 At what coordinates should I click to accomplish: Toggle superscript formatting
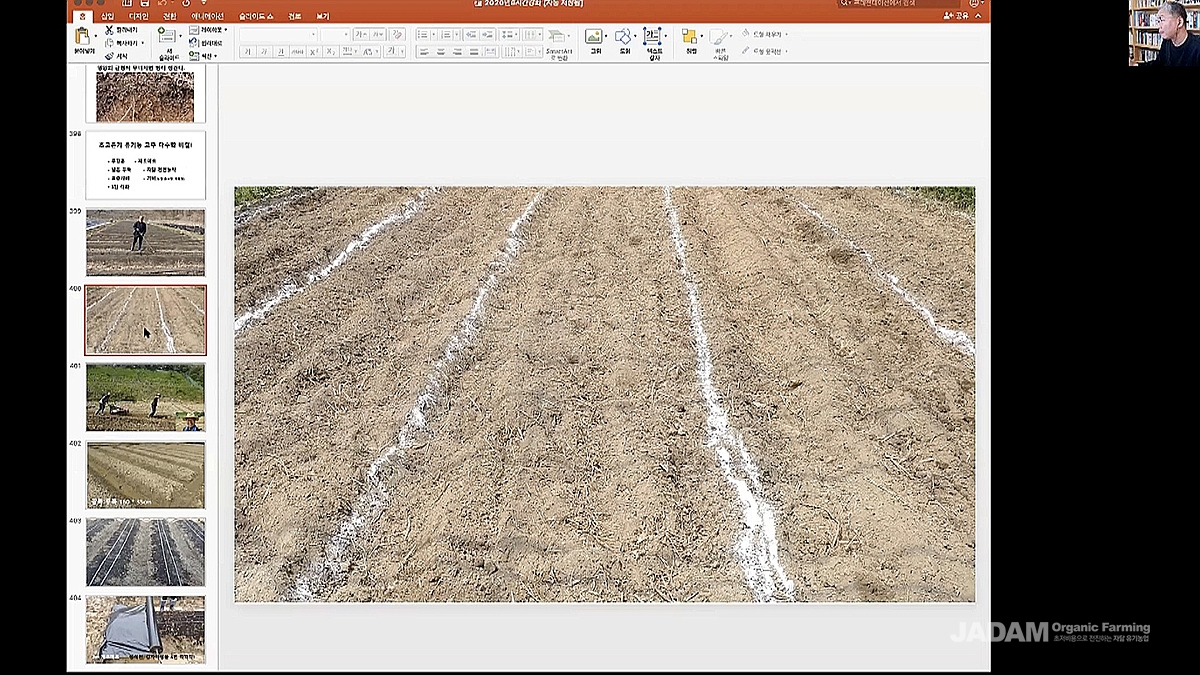(x=315, y=51)
